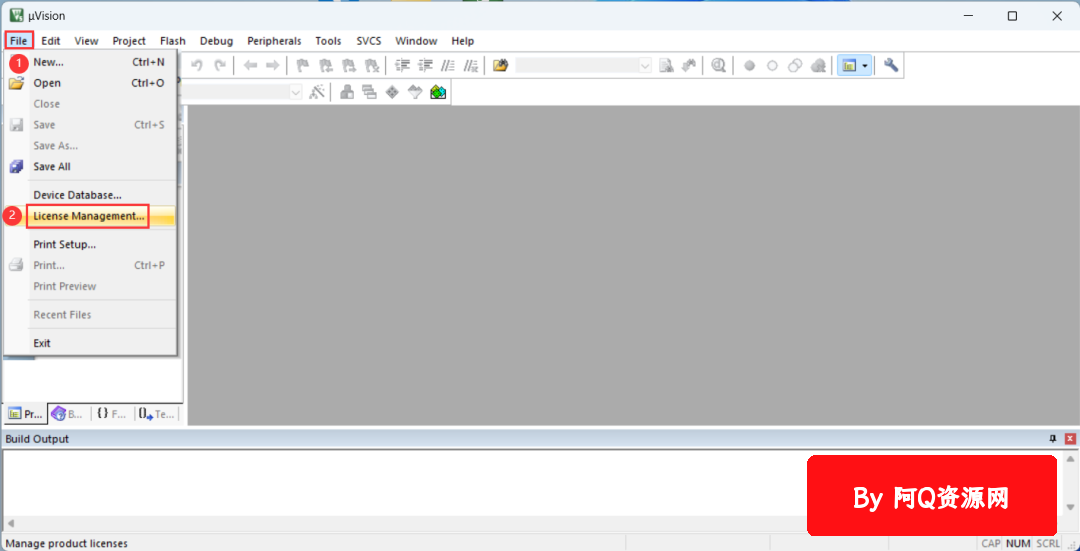
Task: Switch to the Functions (F...) tab
Action: [x=112, y=414]
